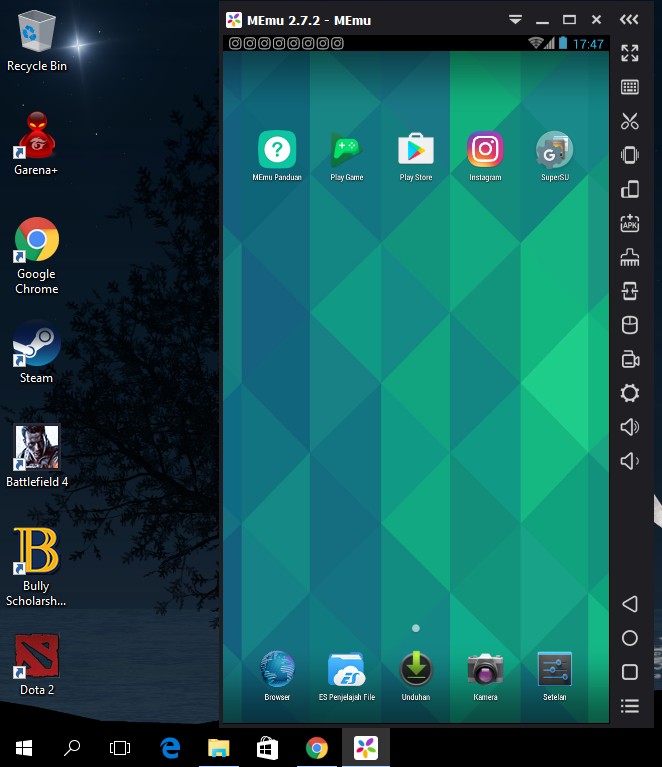This screenshot has width=662, height=767.
Task: Select Google Chrome desktop shortcut
Action: pyautogui.click(x=37, y=256)
